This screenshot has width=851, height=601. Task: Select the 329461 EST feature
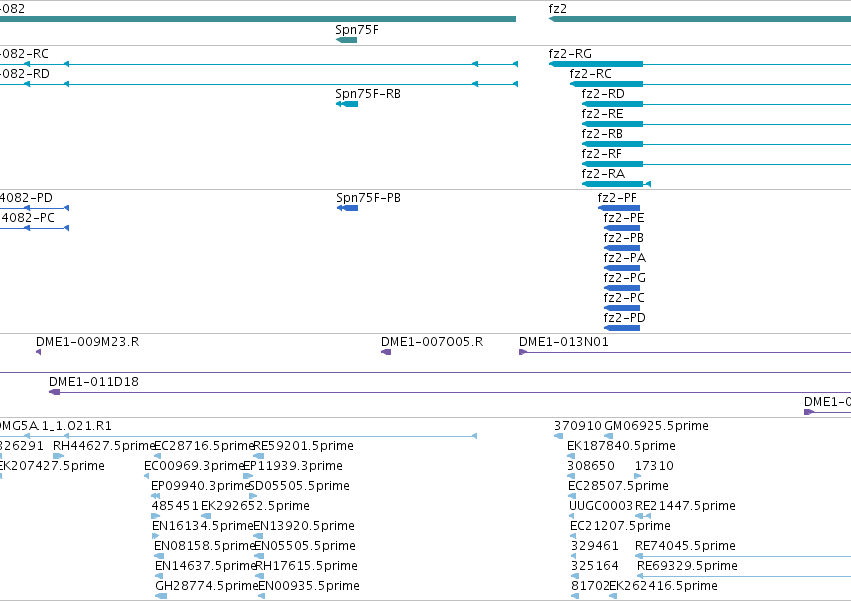575,556
